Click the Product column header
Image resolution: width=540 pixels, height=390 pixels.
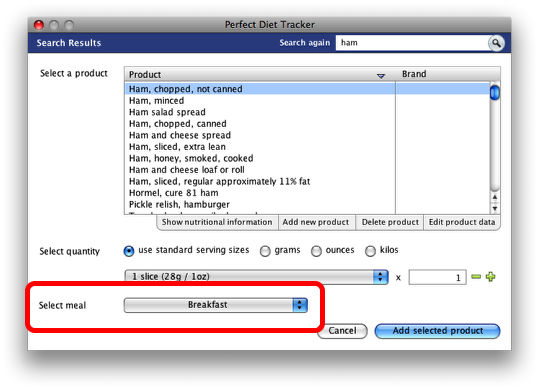tap(260, 74)
